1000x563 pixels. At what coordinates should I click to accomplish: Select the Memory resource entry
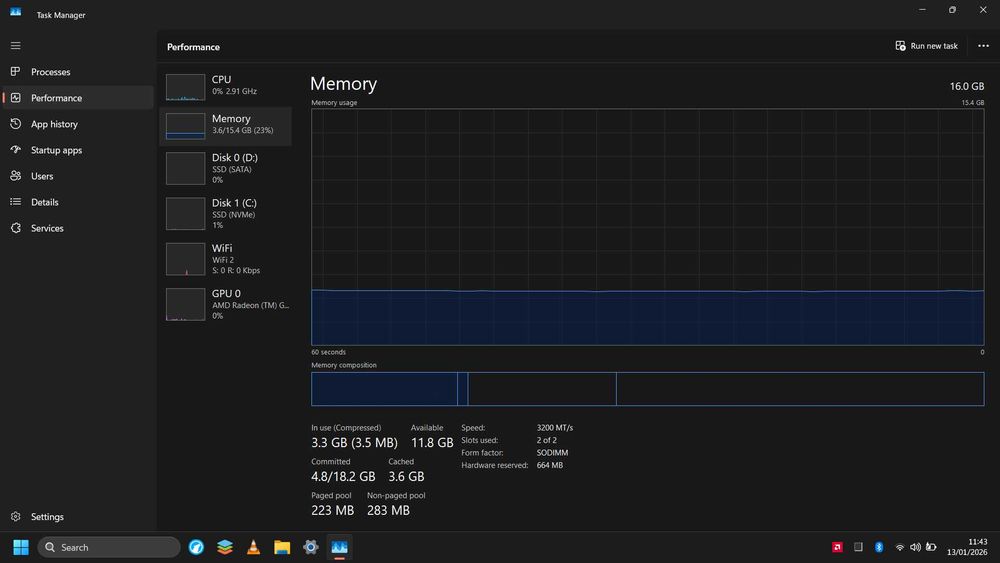[226, 126]
